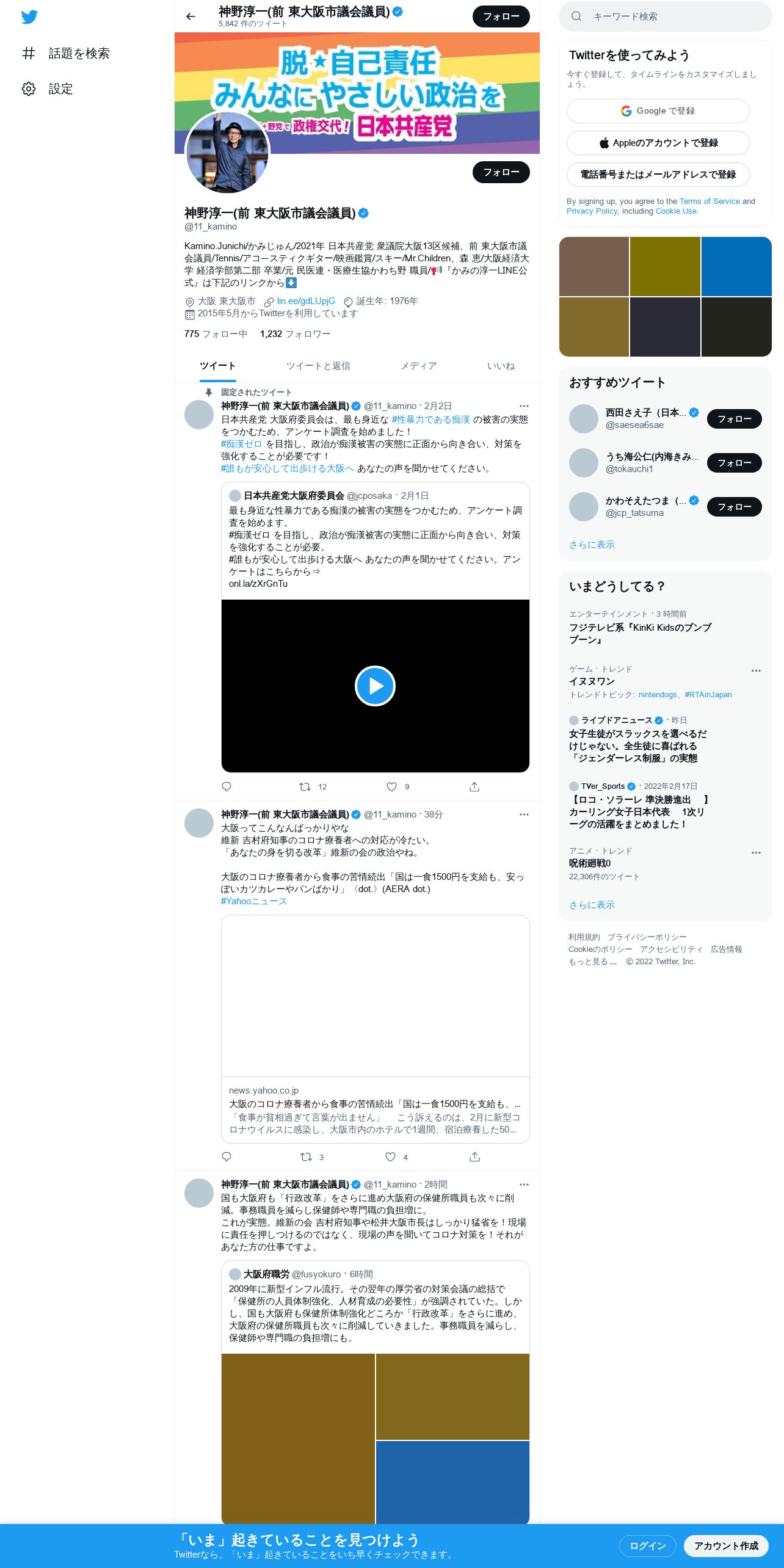The image size is (784, 1568).
Task: Sign up with Appleのアカウントで登録
Action: coord(658,143)
